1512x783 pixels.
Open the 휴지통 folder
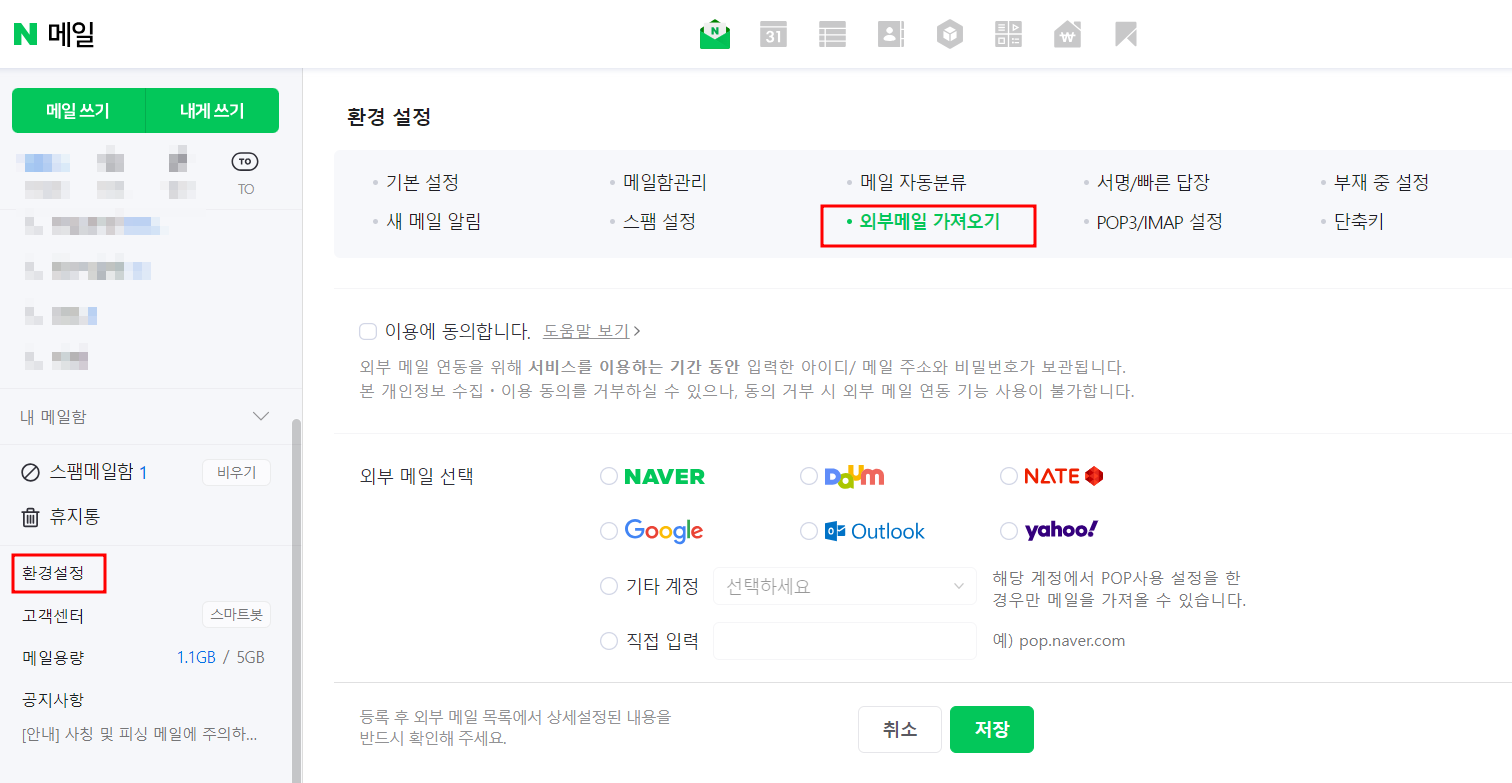tap(75, 517)
